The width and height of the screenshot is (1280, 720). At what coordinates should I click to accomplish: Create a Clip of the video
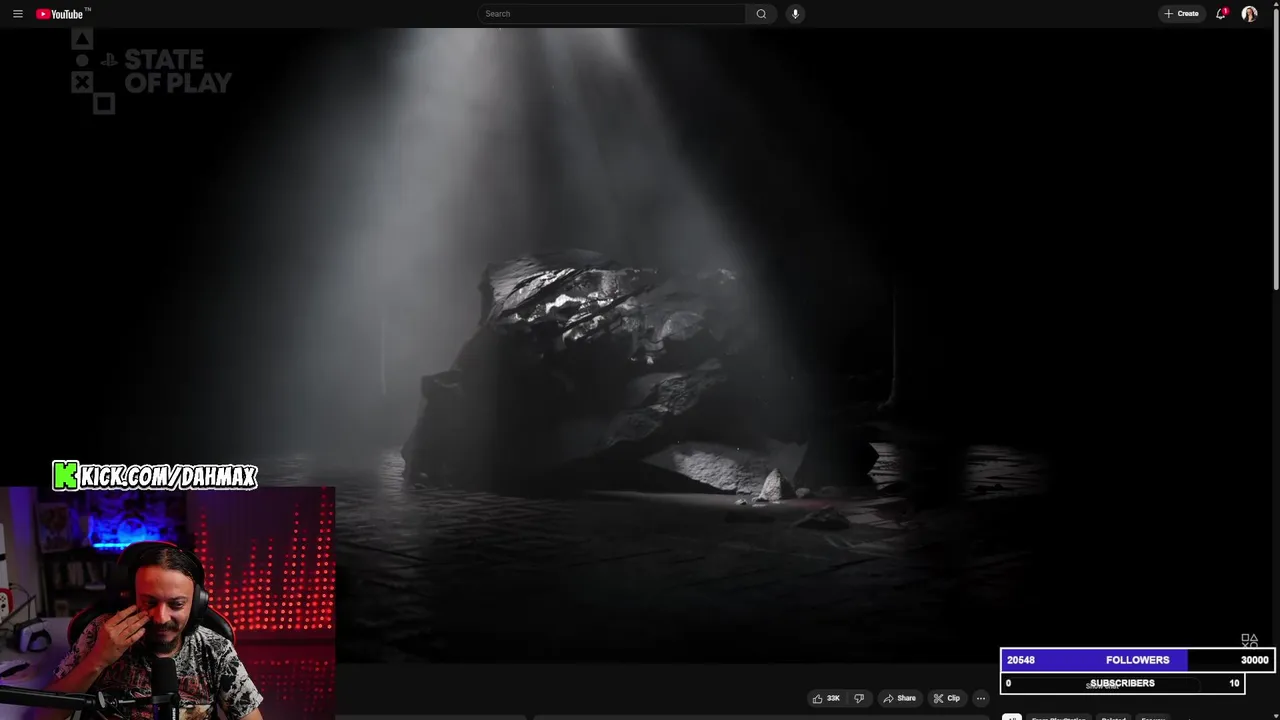click(946, 698)
